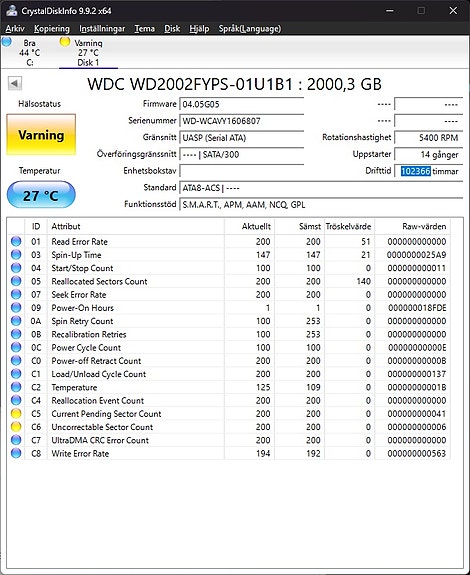Open the Inställningar menu

pos(102,29)
